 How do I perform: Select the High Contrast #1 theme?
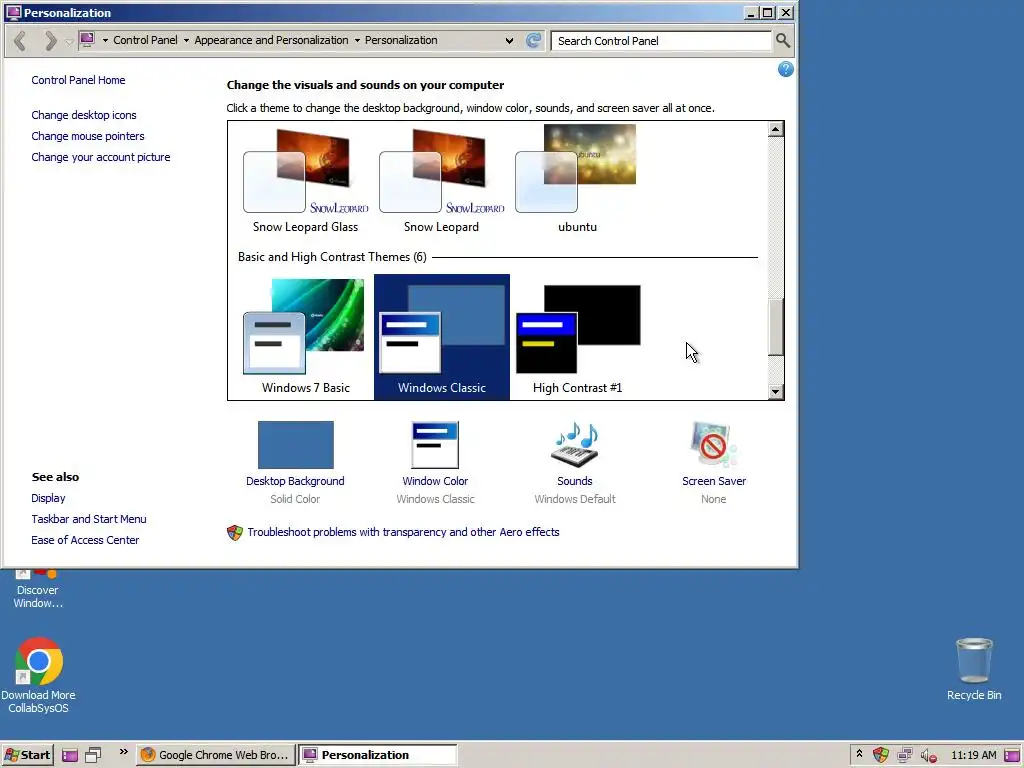[x=577, y=336]
